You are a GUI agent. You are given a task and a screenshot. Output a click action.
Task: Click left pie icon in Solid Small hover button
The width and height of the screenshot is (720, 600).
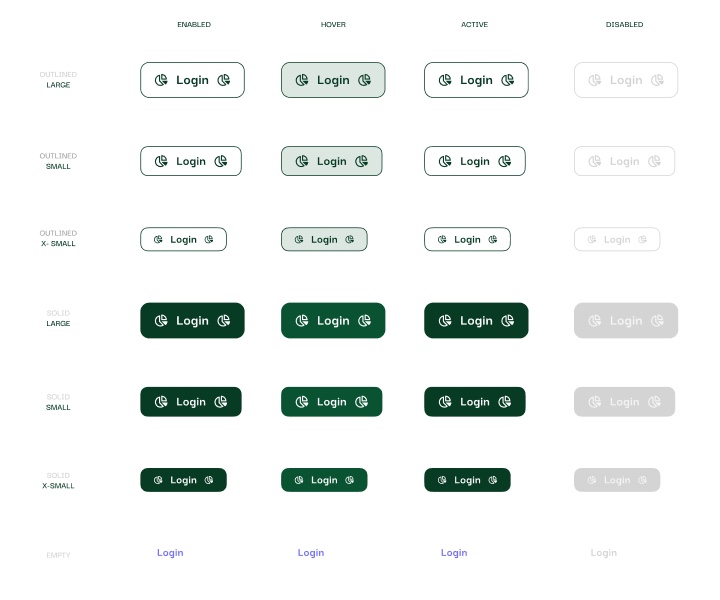[302, 402]
